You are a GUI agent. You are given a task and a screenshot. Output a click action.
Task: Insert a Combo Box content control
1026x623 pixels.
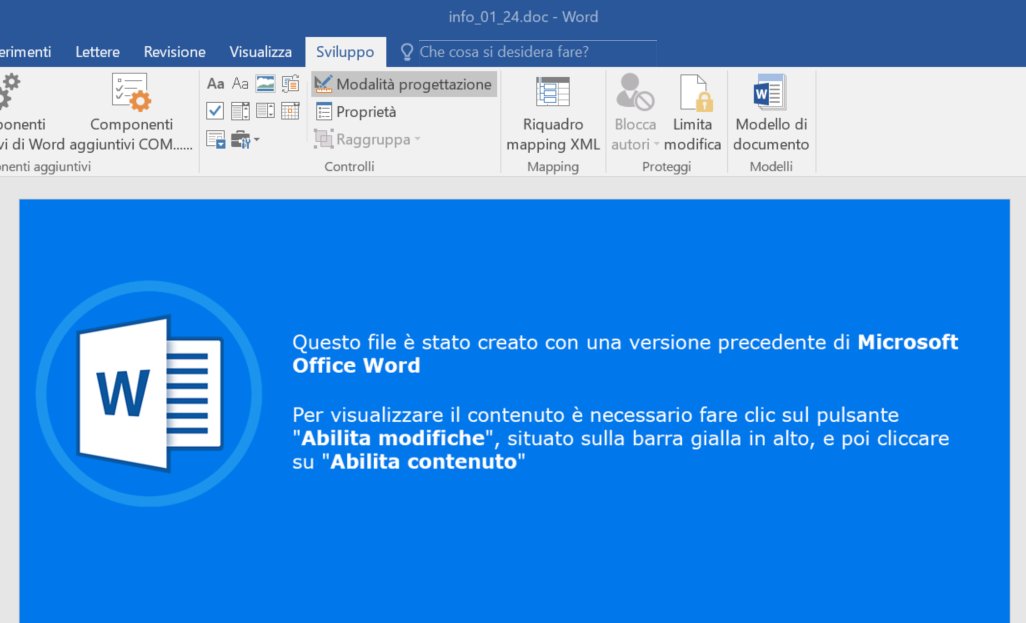point(240,111)
